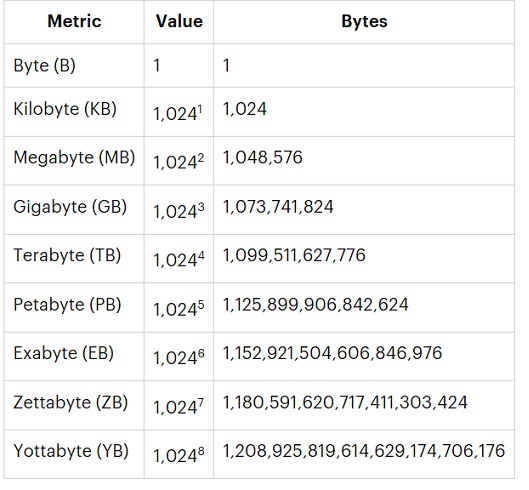529x490 pixels.
Task: Click the Yottabyte bytes value ending in 706,176
Action: coord(364,451)
